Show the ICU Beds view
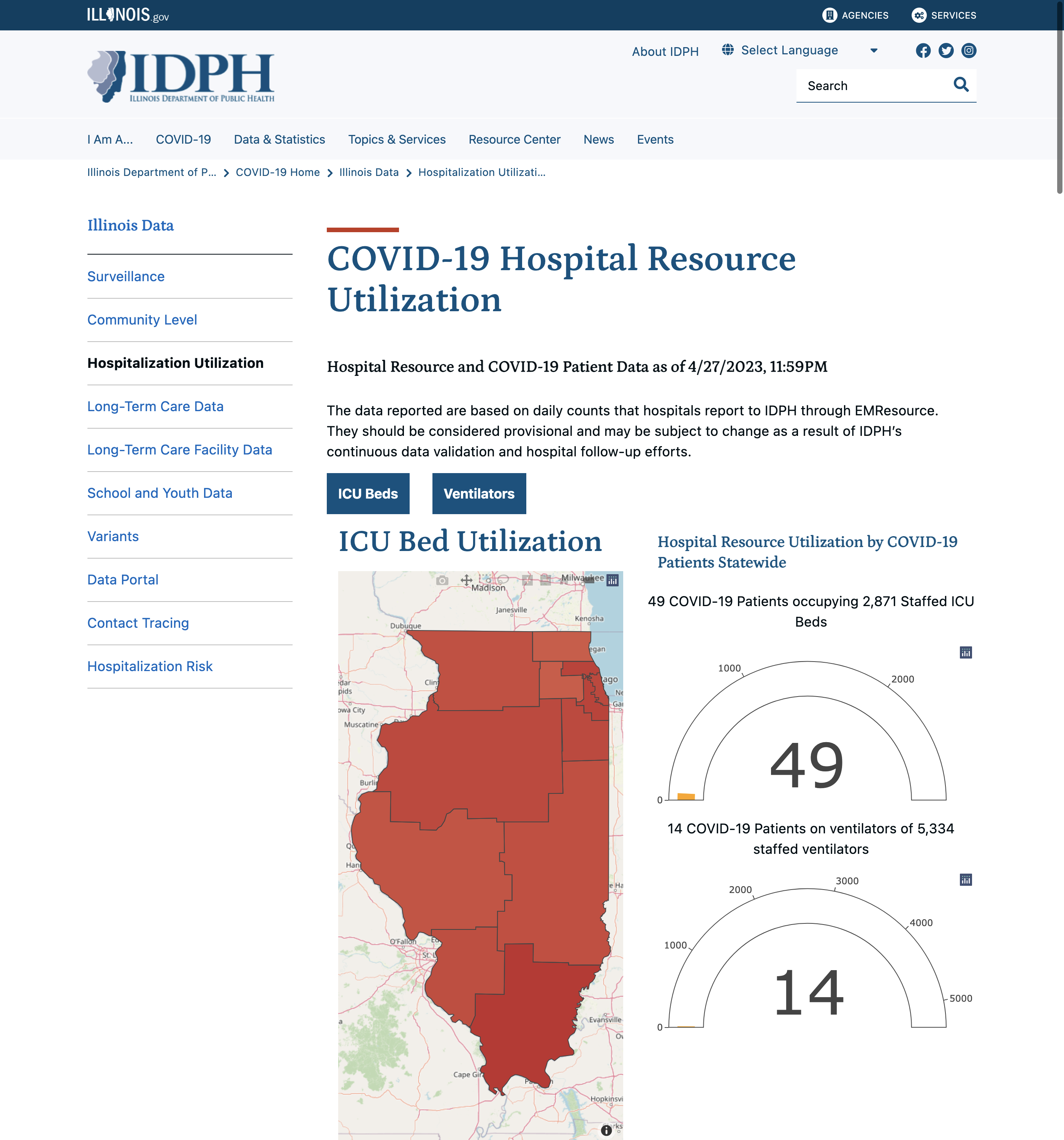 [368, 494]
